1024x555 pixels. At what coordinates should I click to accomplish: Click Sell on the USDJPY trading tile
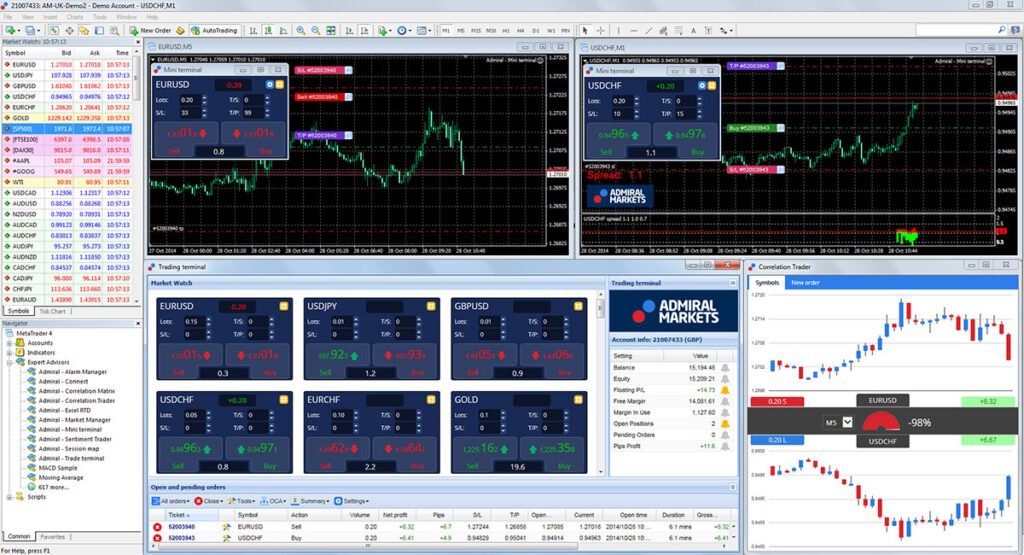coord(337,360)
